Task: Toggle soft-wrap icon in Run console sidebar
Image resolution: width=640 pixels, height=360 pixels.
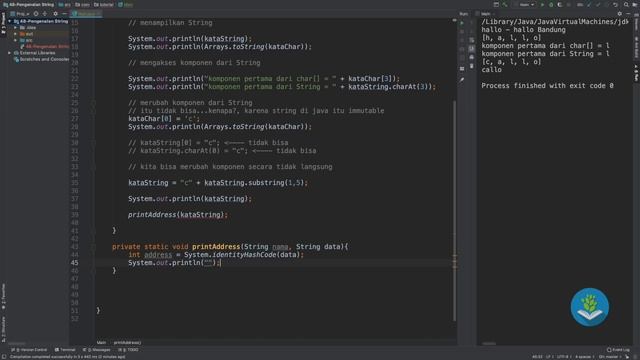Action: [471, 40]
